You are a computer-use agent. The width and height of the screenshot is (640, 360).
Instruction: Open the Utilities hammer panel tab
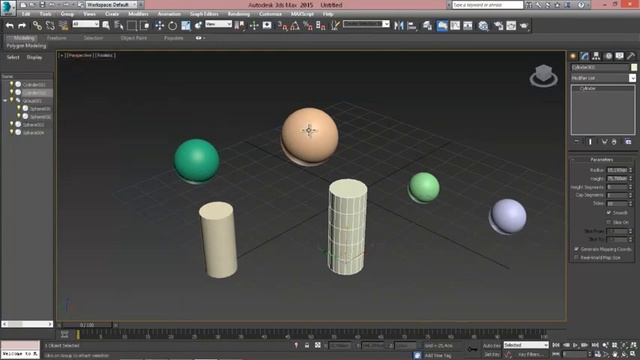click(631, 56)
